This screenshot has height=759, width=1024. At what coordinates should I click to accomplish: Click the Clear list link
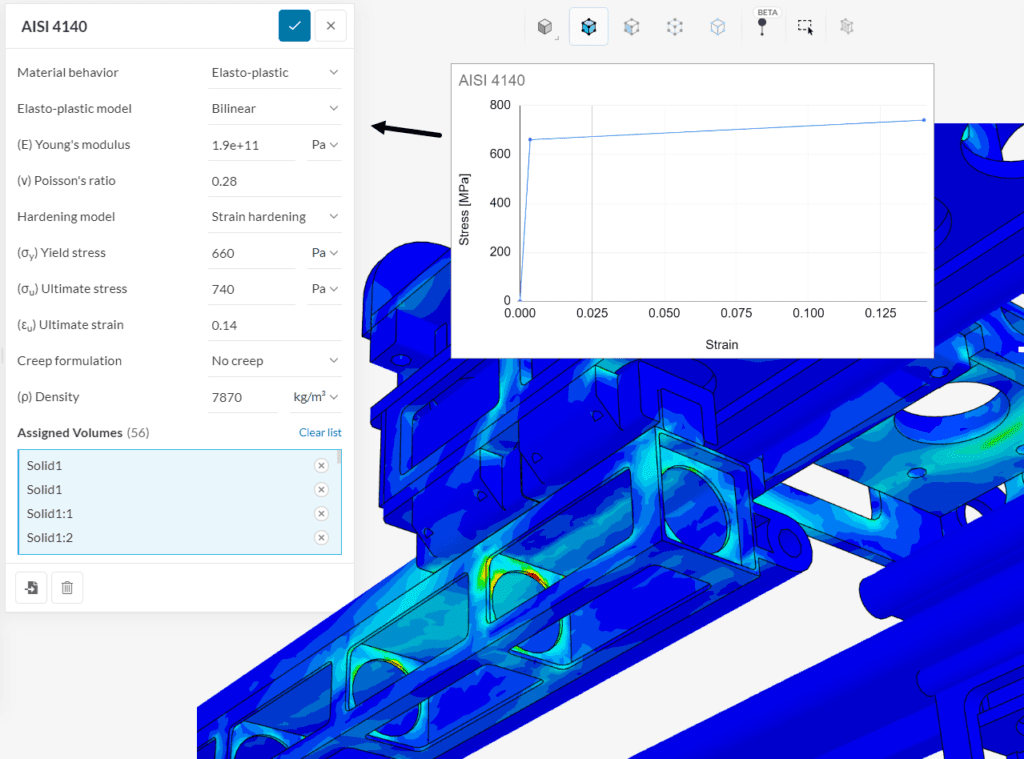[x=320, y=432]
